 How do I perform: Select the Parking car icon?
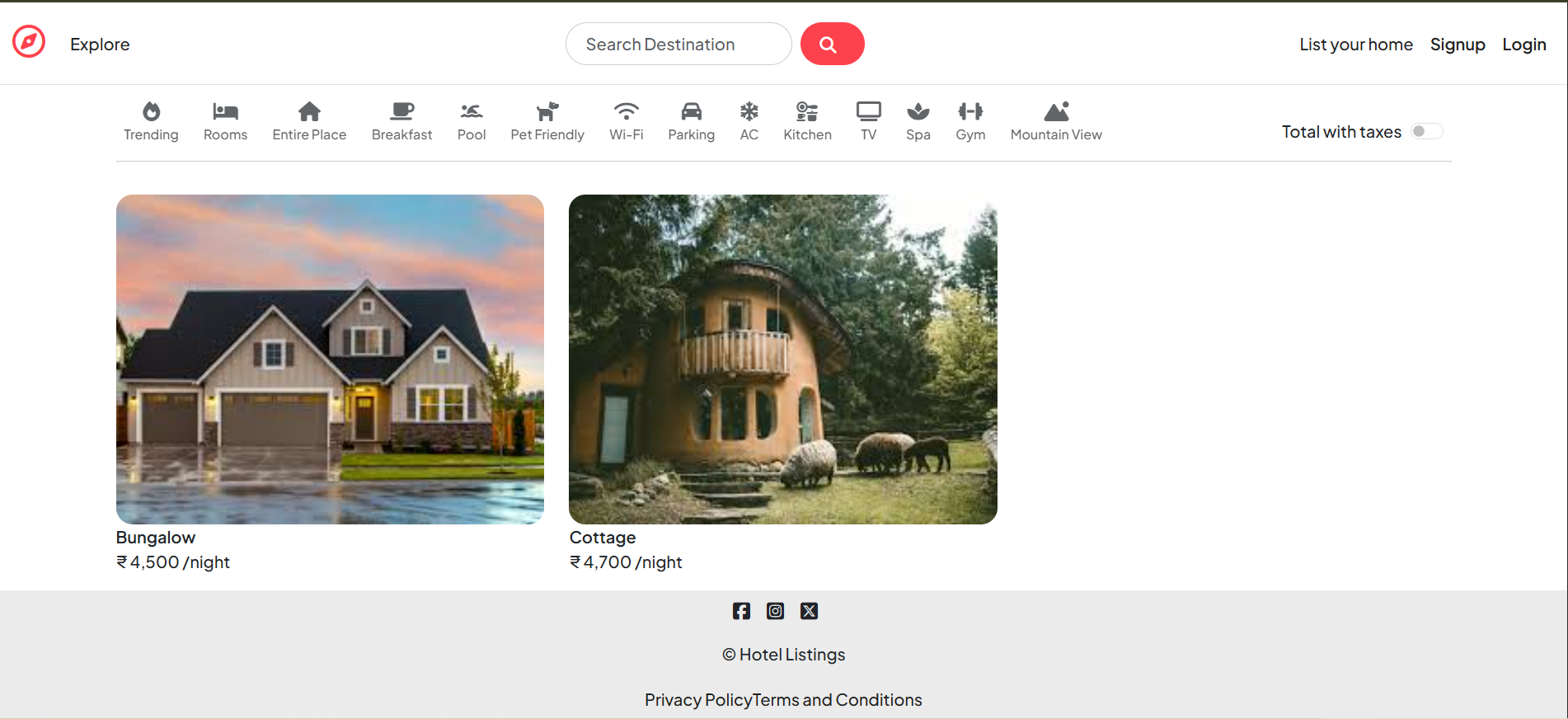click(x=692, y=111)
